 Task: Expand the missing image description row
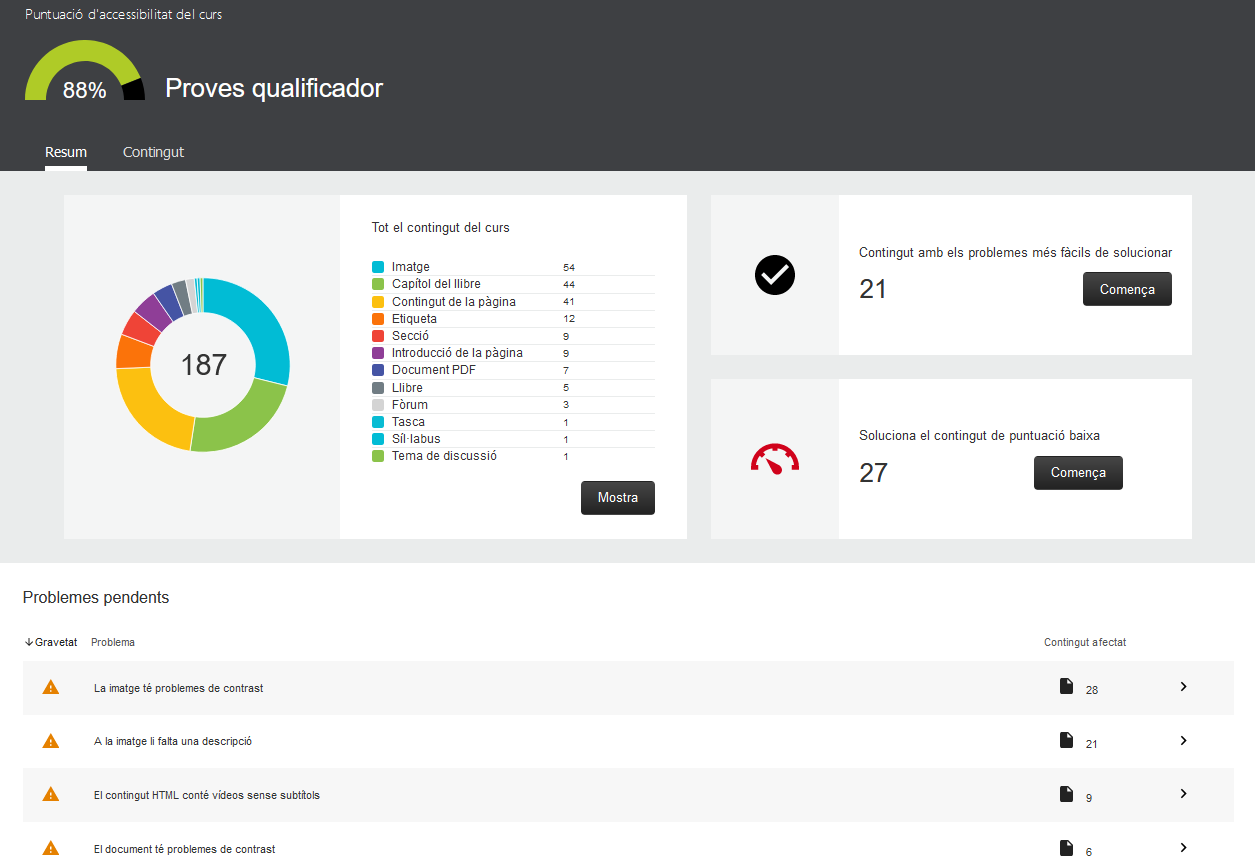(x=1183, y=741)
